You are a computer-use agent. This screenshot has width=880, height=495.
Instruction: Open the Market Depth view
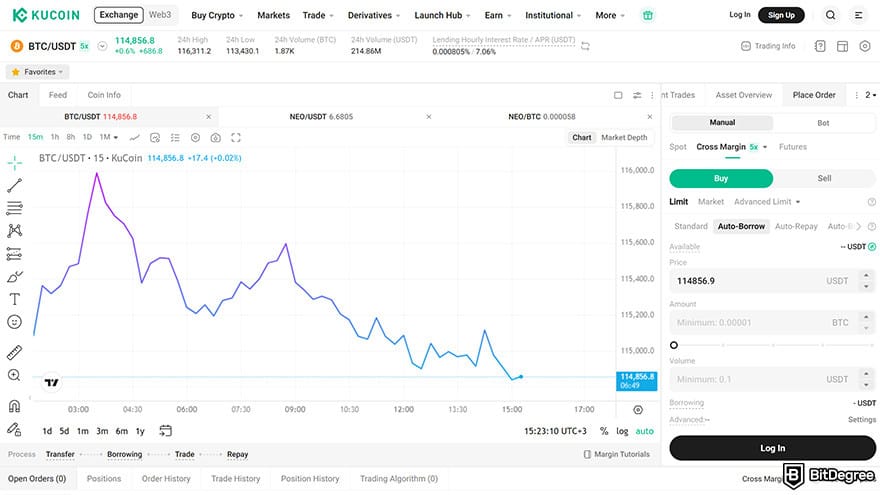click(624, 138)
